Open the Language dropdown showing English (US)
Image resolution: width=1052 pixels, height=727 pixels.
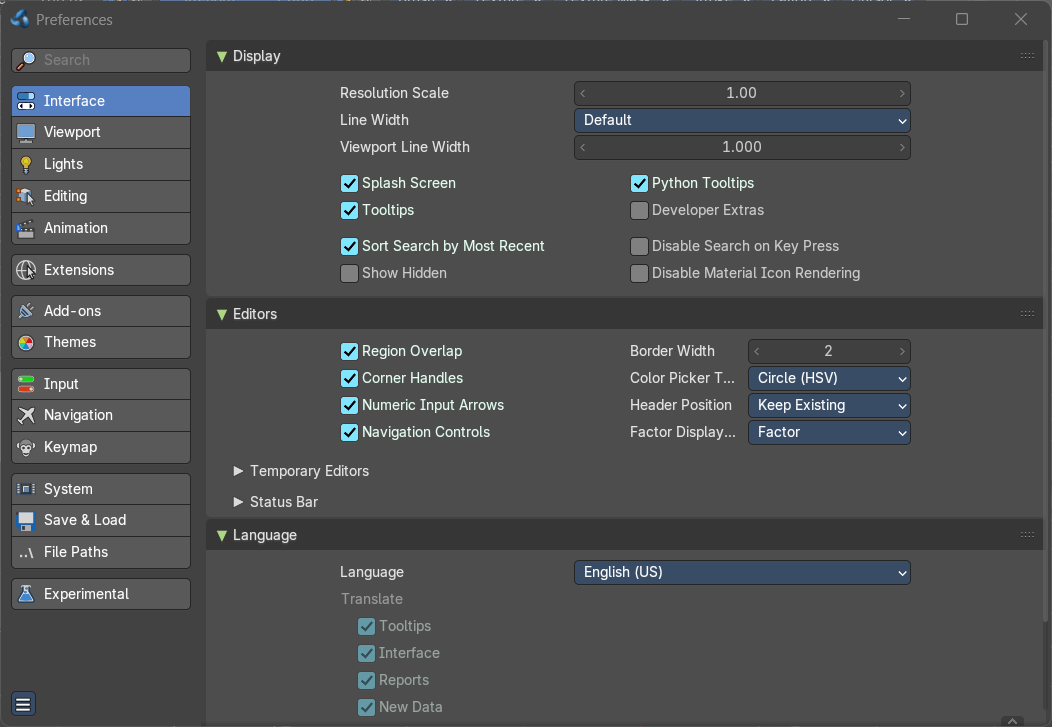pyautogui.click(x=742, y=572)
